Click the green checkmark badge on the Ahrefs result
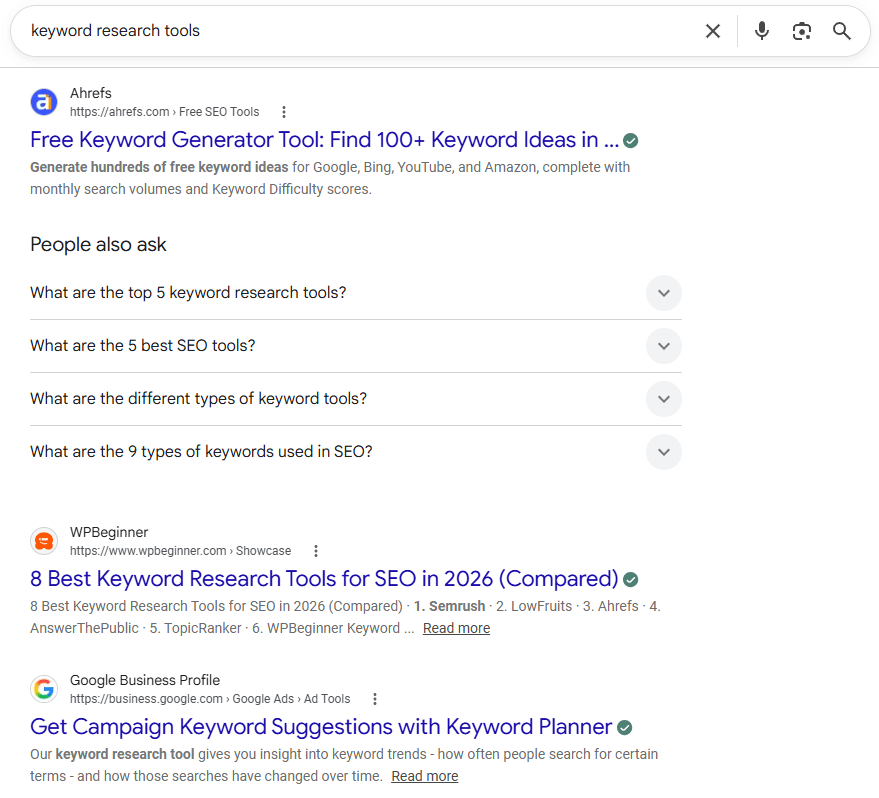 (631, 141)
